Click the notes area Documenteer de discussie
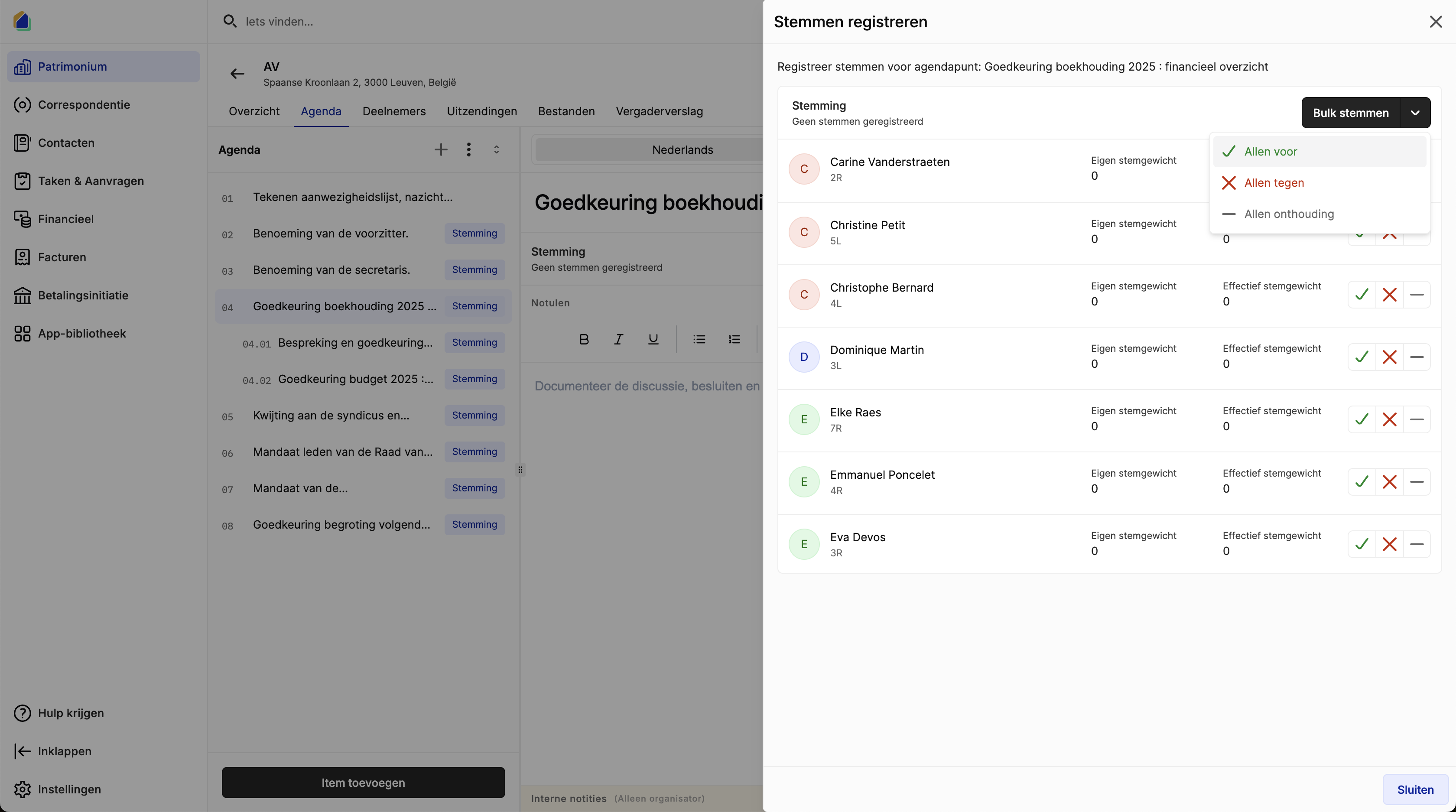 (647, 386)
